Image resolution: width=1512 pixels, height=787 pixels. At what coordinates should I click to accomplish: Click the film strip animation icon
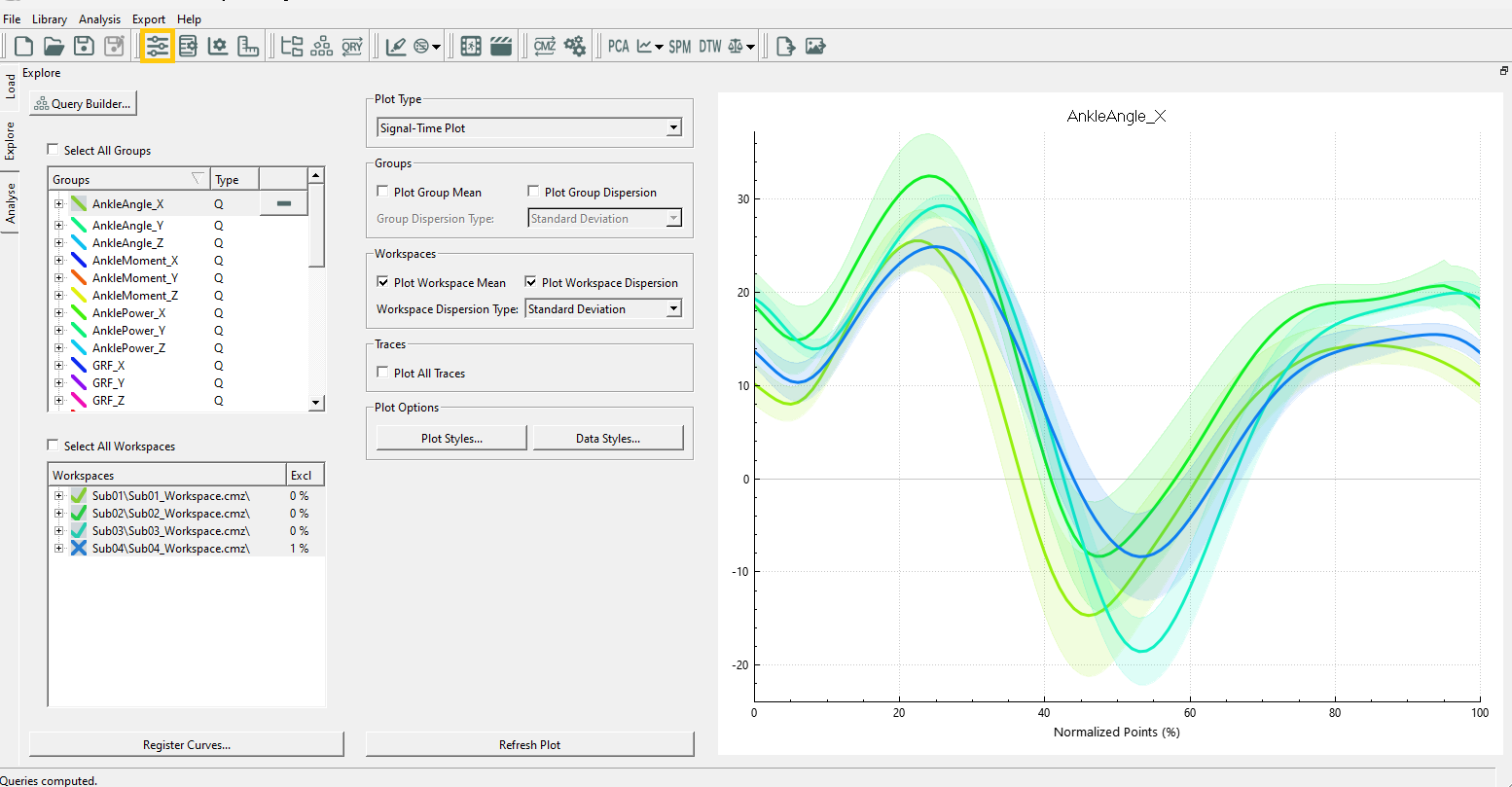click(471, 46)
